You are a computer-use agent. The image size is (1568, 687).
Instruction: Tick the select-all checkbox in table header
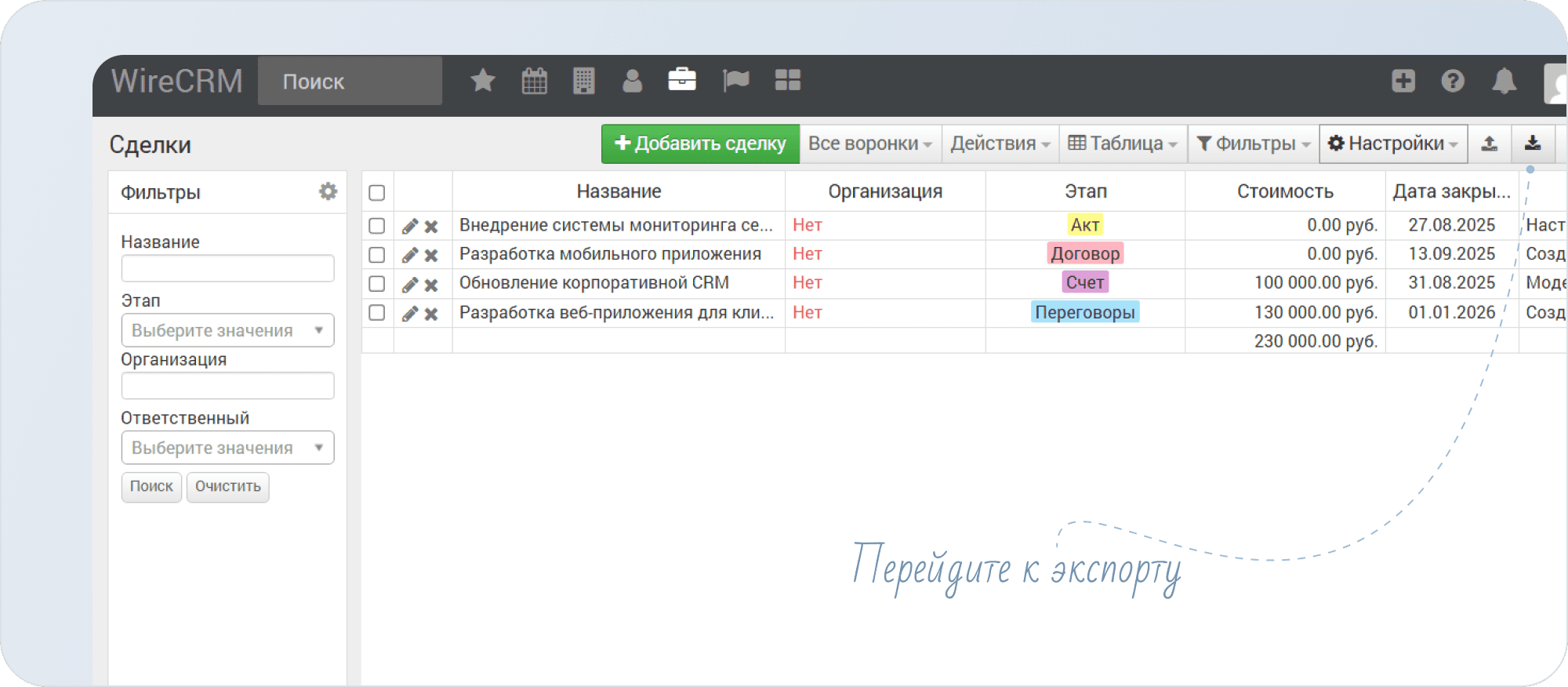coord(377,192)
